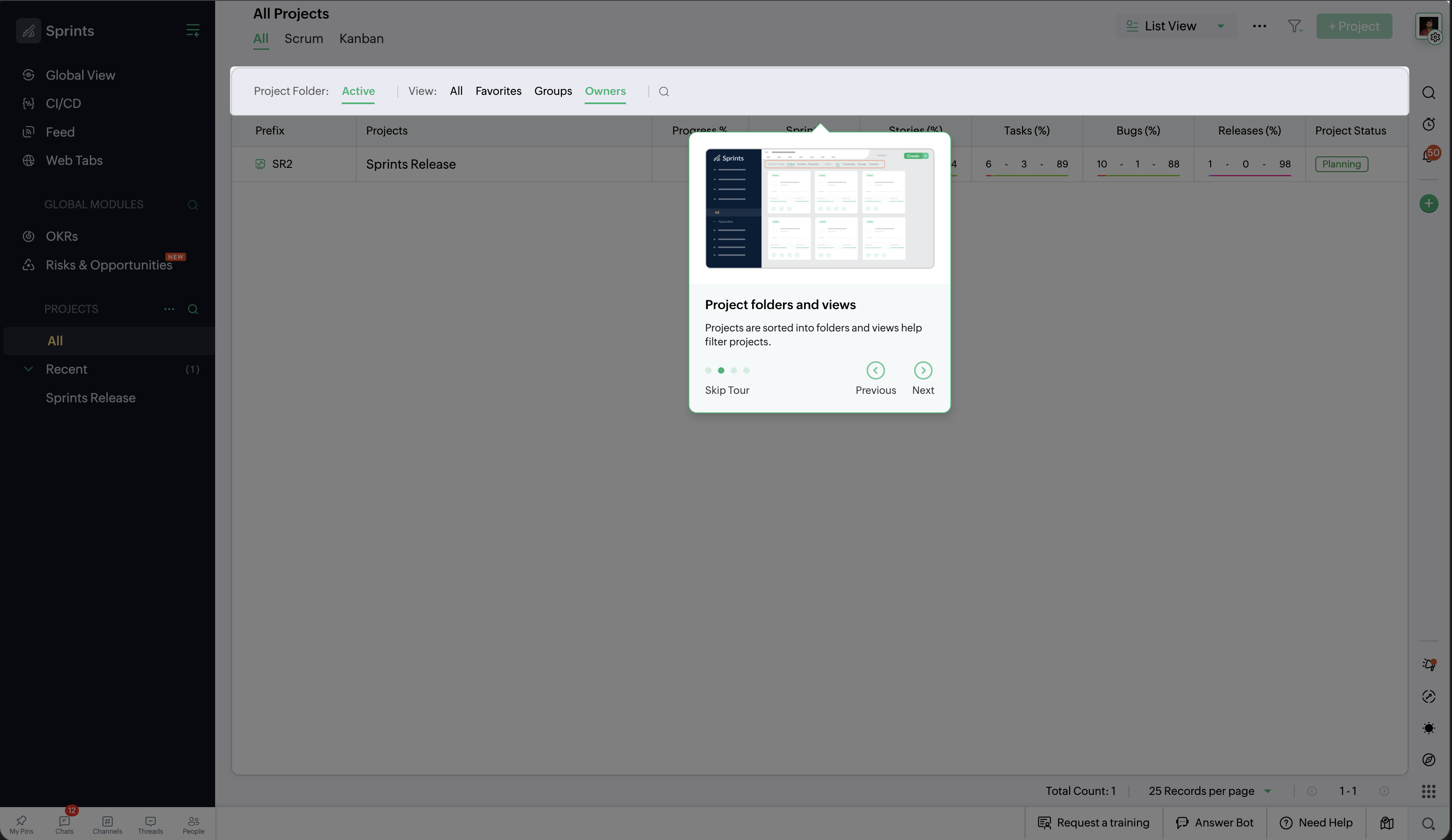The image size is (1452, 840).
Task: Select the SR2 project row checkbox
Action: (x=260, y=164)
